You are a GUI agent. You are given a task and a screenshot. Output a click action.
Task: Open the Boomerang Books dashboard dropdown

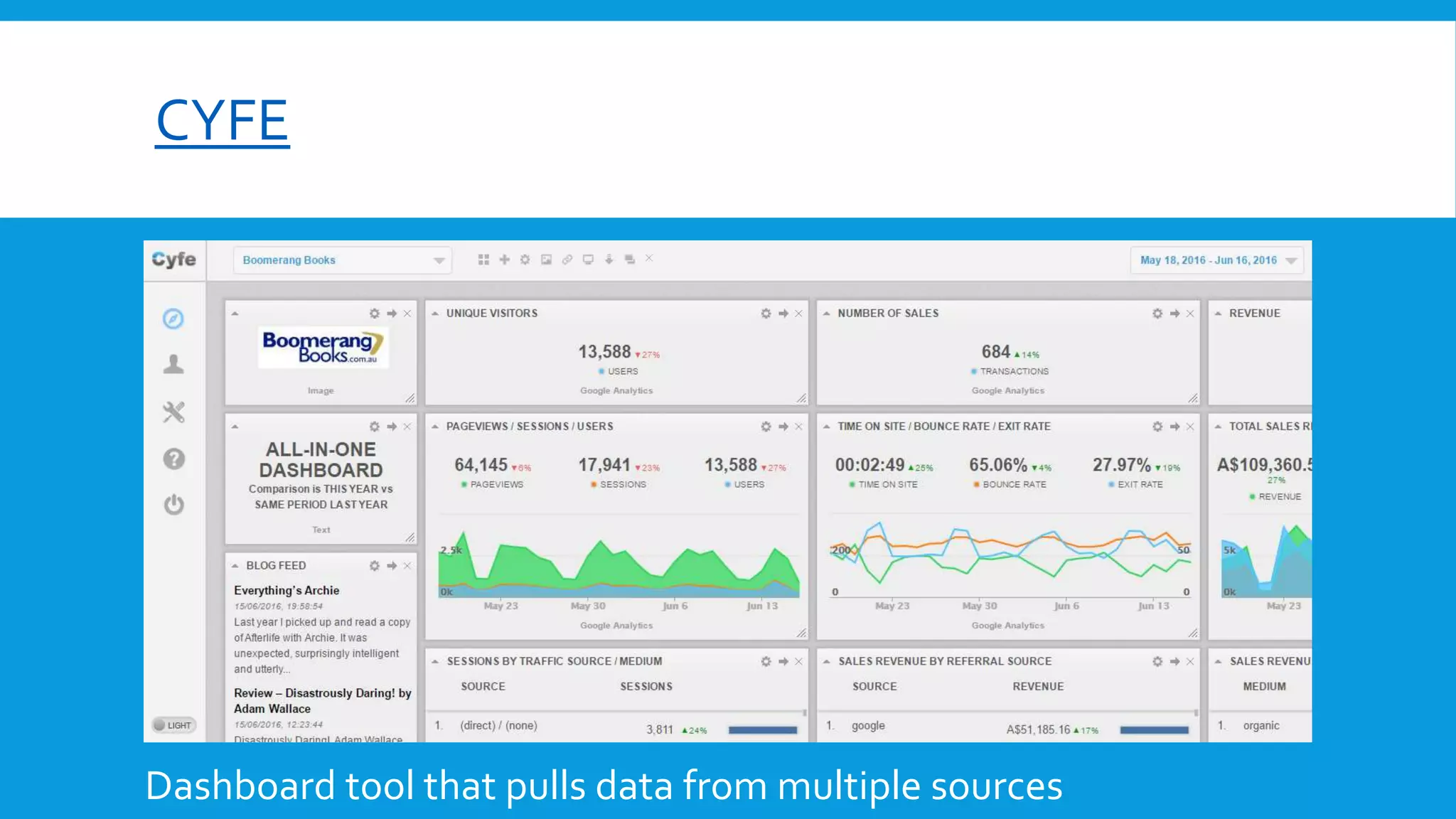(343, 260)
